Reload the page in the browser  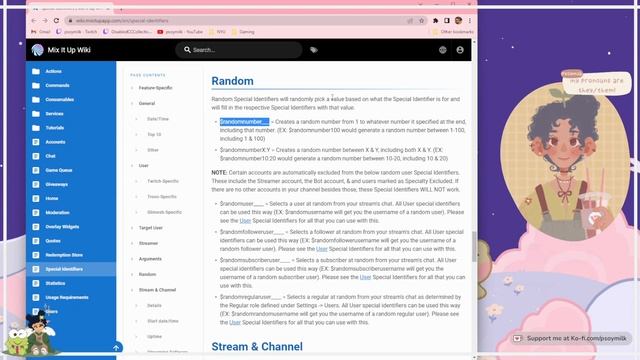(56, 20)
